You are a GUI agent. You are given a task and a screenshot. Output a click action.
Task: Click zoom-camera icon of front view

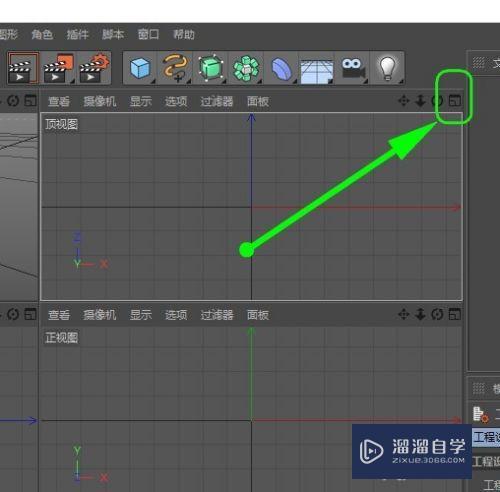click(x=421, y=314)
